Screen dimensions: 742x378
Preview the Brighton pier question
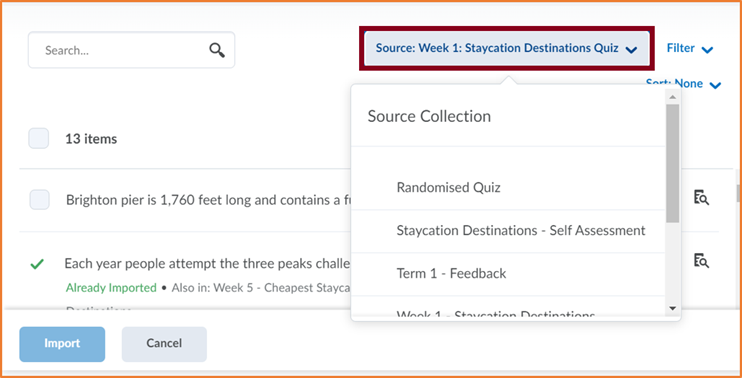pyautogui.click(x=701, y=198)
